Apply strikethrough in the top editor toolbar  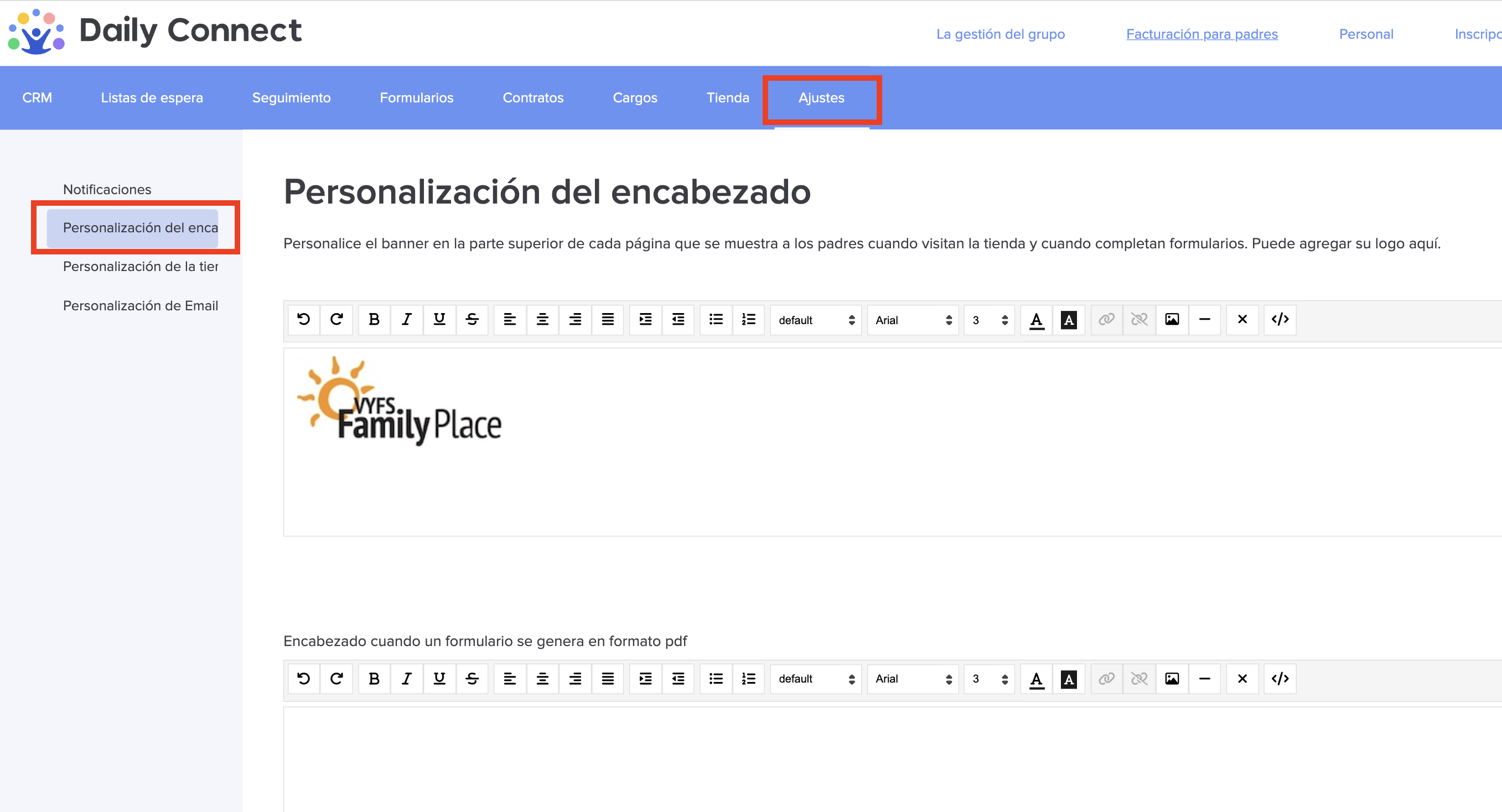click(x=472, y=320)
